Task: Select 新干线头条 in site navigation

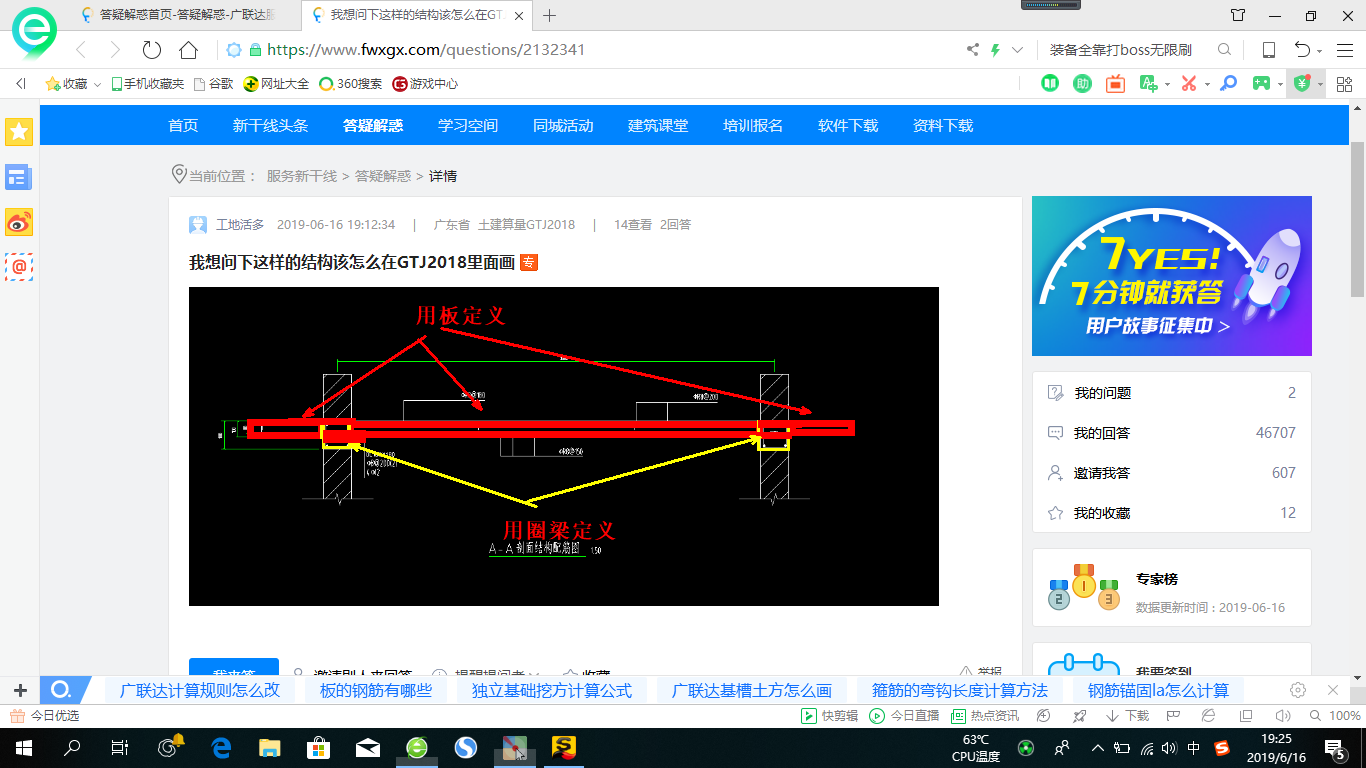Action: [x=270, y=125]
